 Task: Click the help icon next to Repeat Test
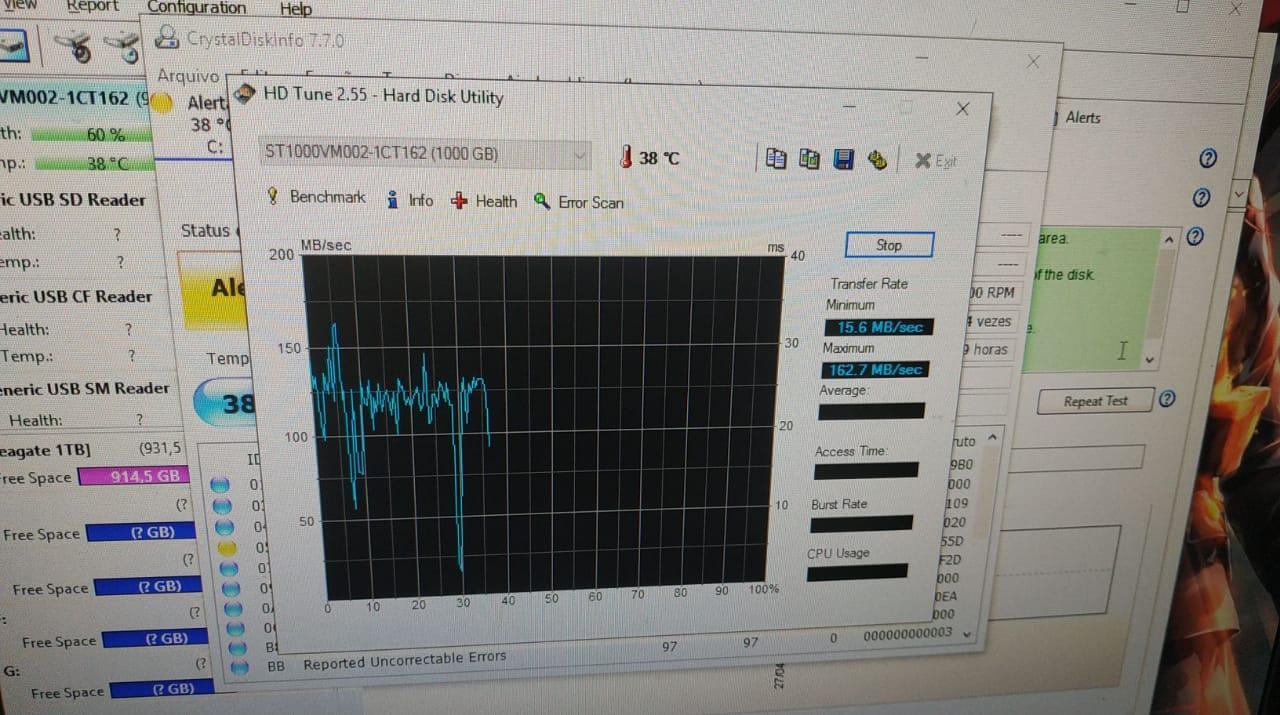[x=1166, y=399]
